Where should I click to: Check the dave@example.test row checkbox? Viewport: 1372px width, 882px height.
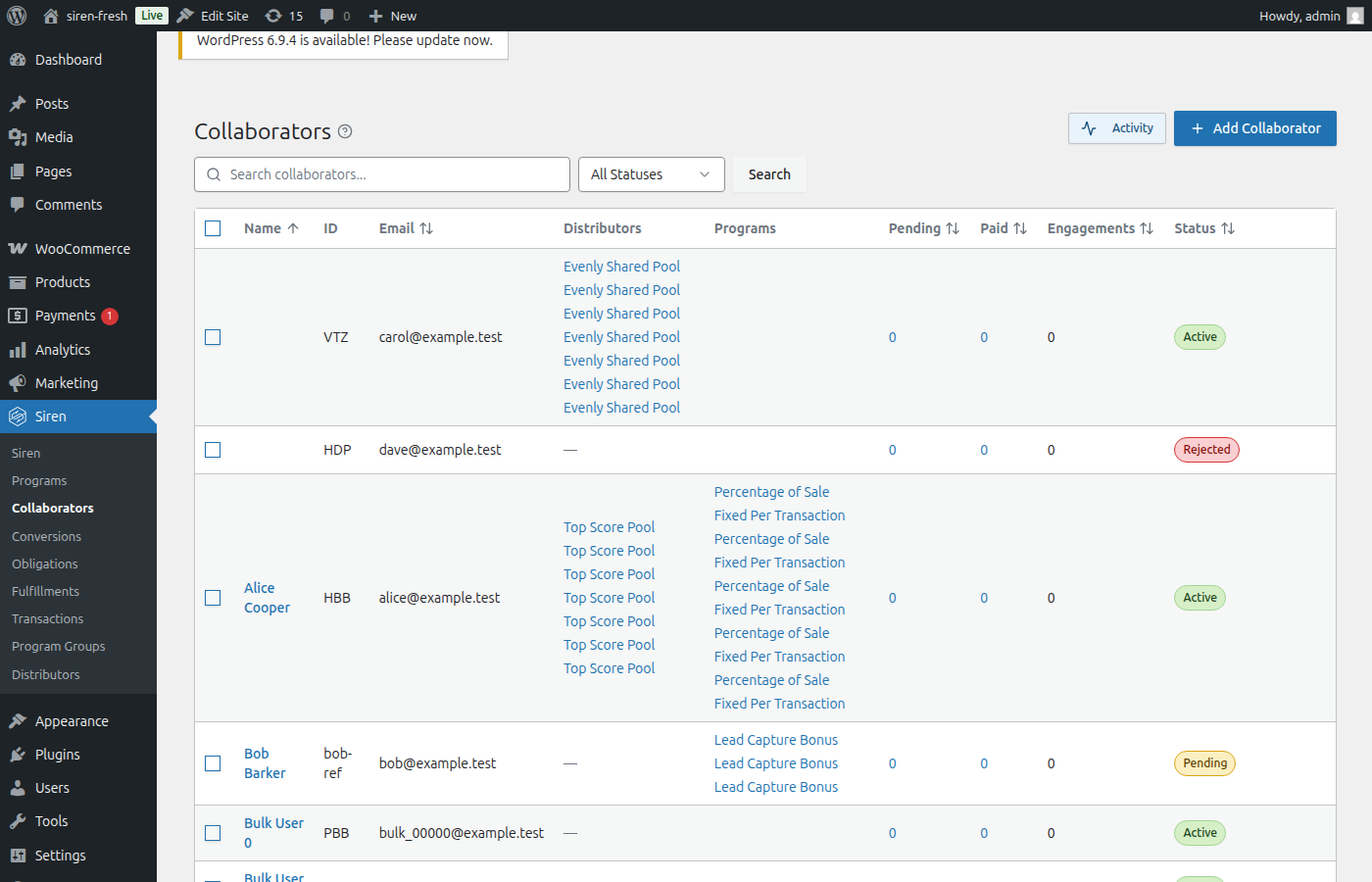[x=213, y=450]
